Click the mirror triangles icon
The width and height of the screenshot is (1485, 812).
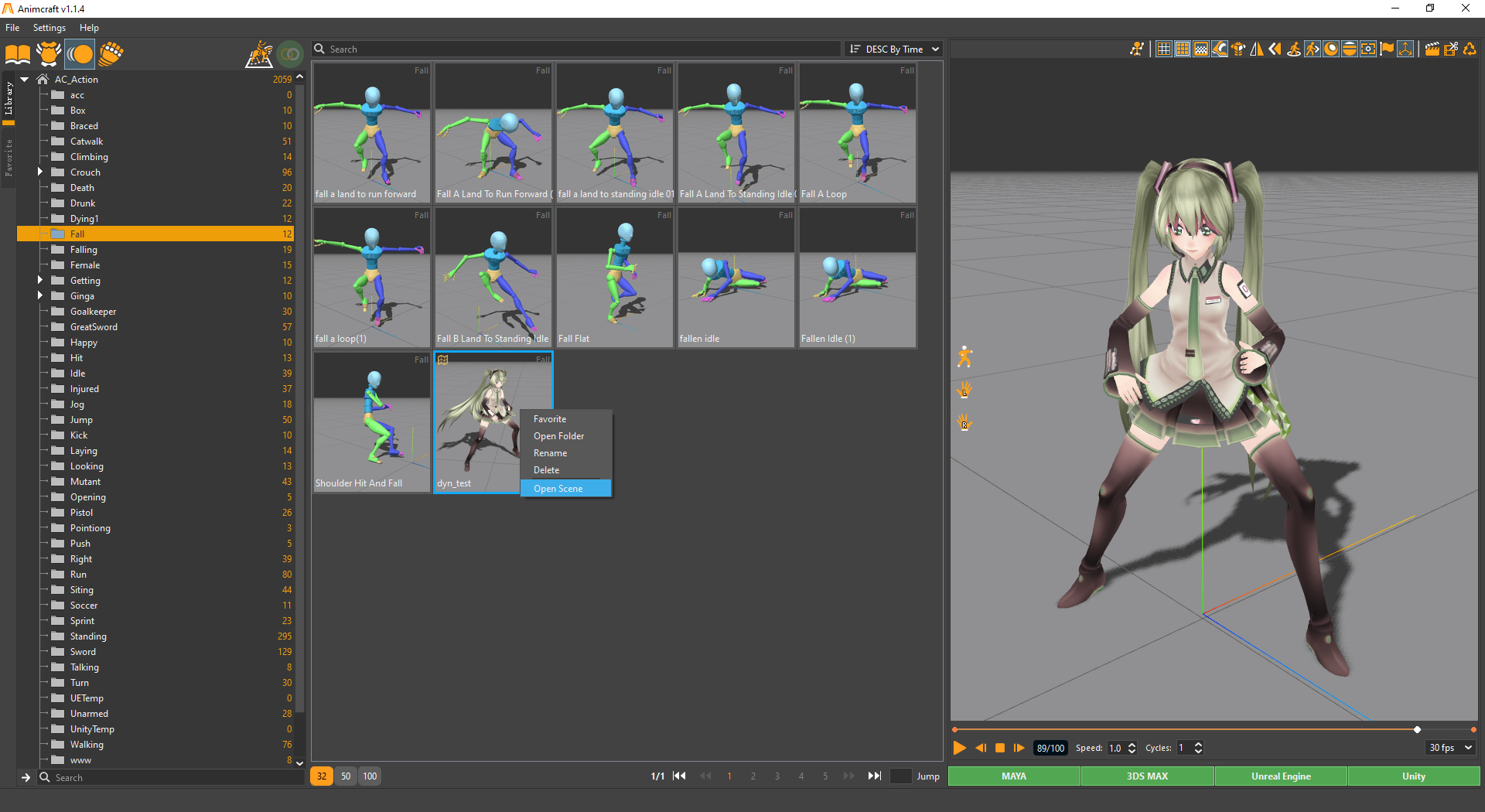(x=1257, y=49)
